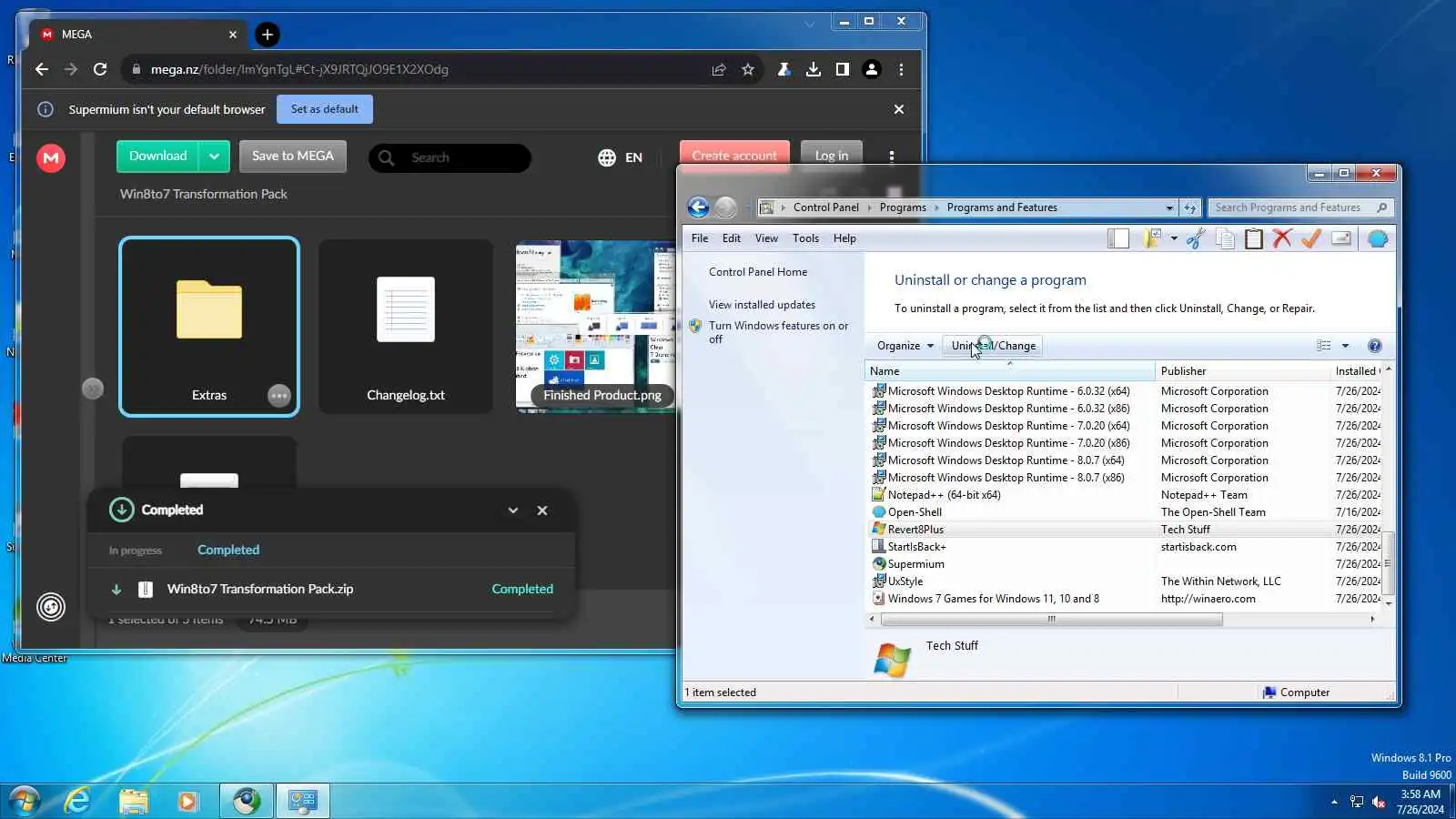Open the browser tab search chevron
This screenshot has height=819, width=1456.
point(810,24)
